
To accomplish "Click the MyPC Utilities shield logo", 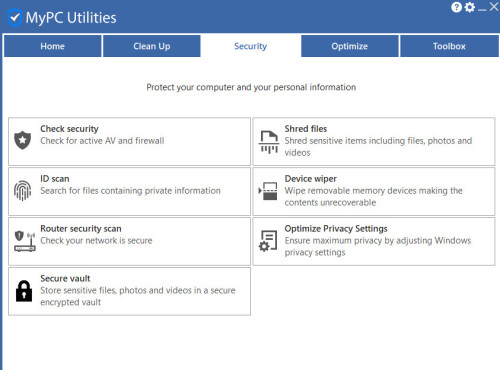I will (x=15, y=17).
